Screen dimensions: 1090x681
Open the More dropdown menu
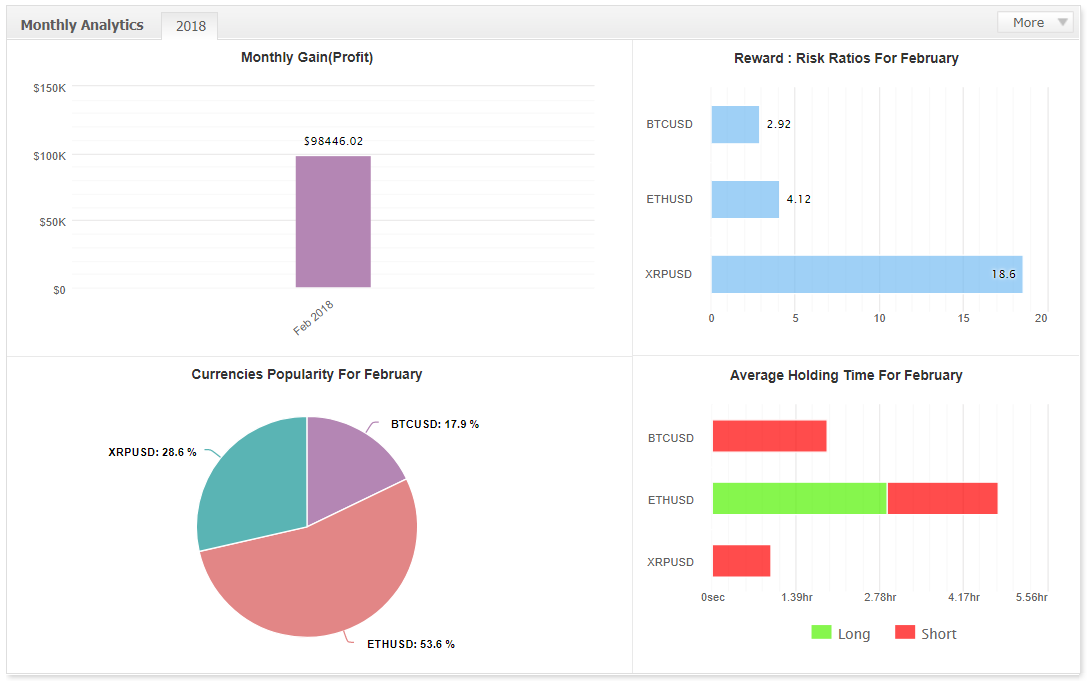(x=1036, y=22)
